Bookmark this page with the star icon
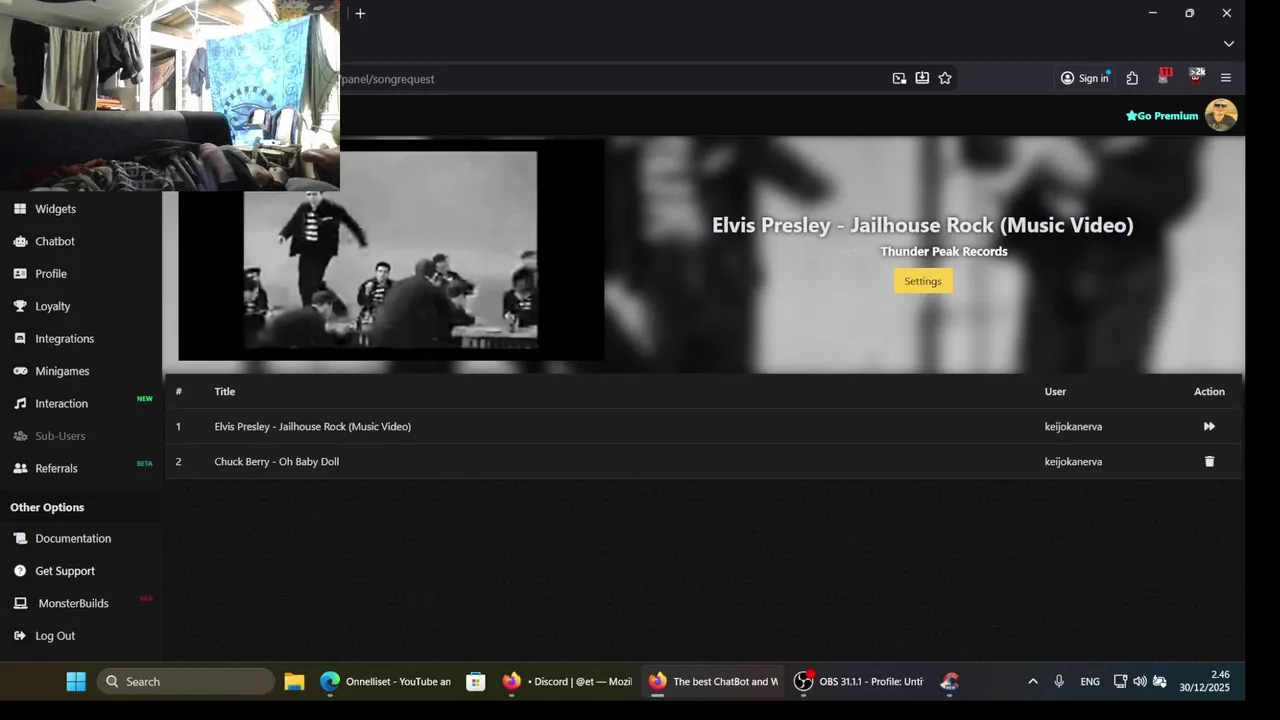Image resolution: width=1280 pixels, height=720 pixels. [x=945, y=78]
